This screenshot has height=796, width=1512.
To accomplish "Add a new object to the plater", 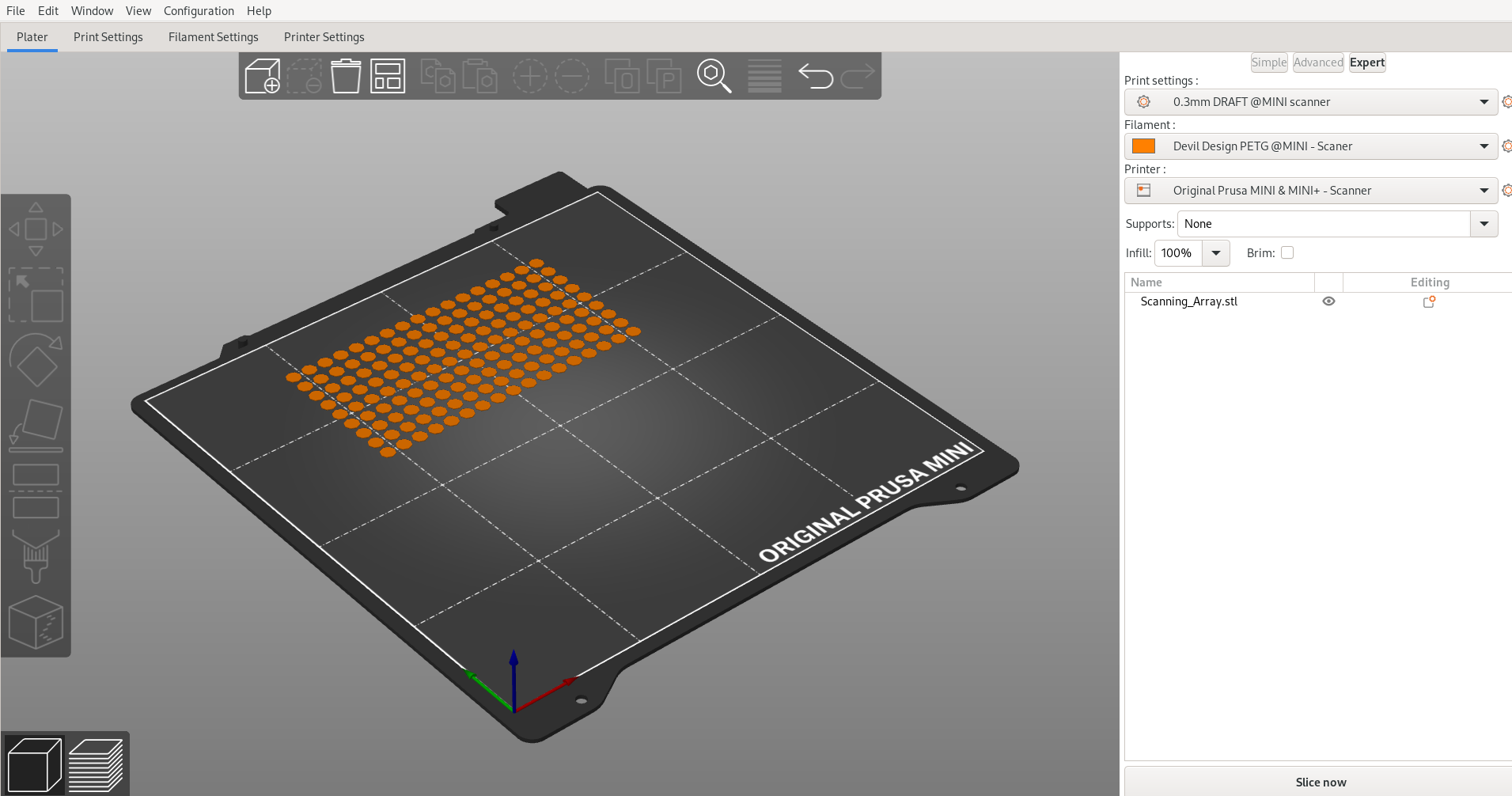I will 263,75.
